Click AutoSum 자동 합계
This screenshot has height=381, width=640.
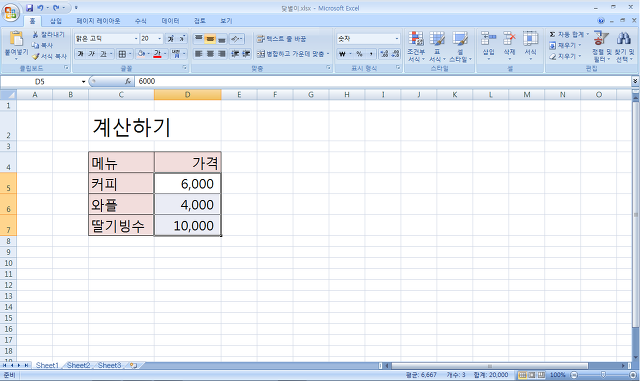(x=566, y=34)
